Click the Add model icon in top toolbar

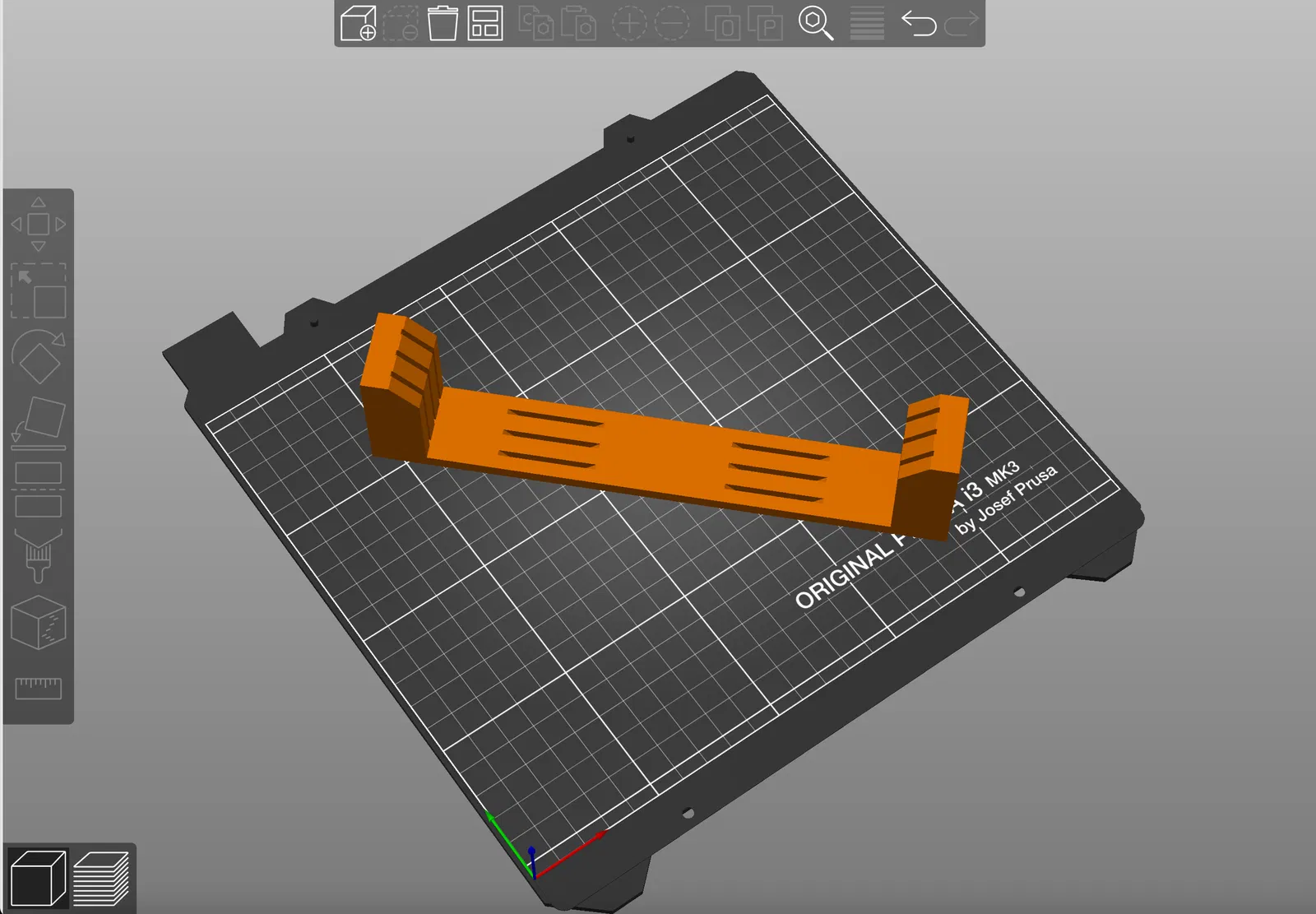358,22
